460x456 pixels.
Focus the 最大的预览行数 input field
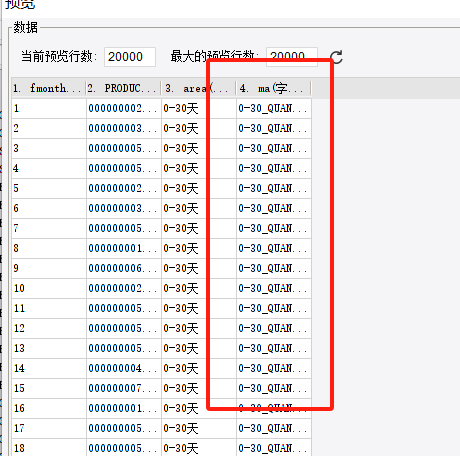(x=292, y=57)
